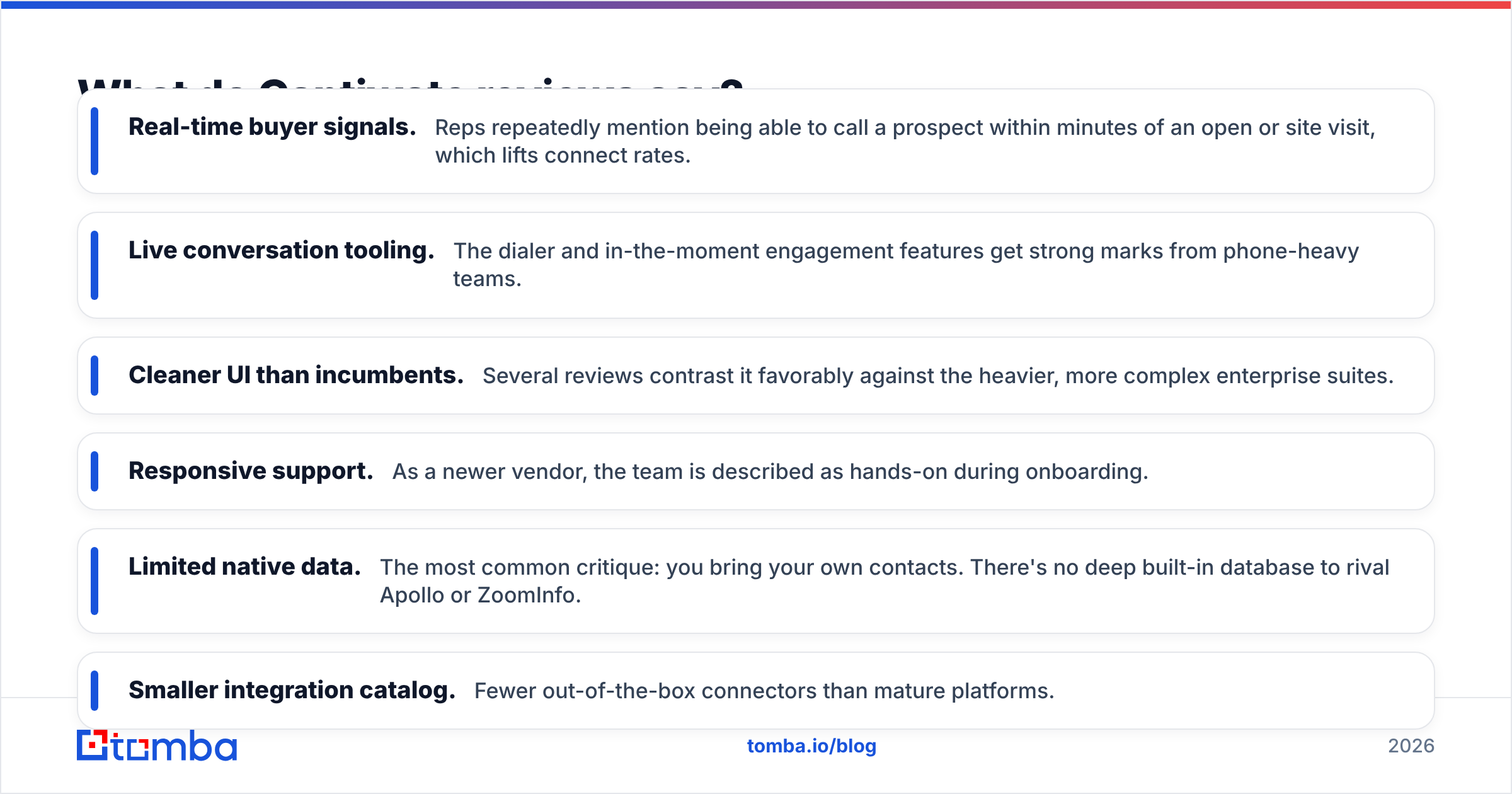Screen dimensions: 1512x794
Task: Click the tomba logo icon
Action: (x=157, y=745)
